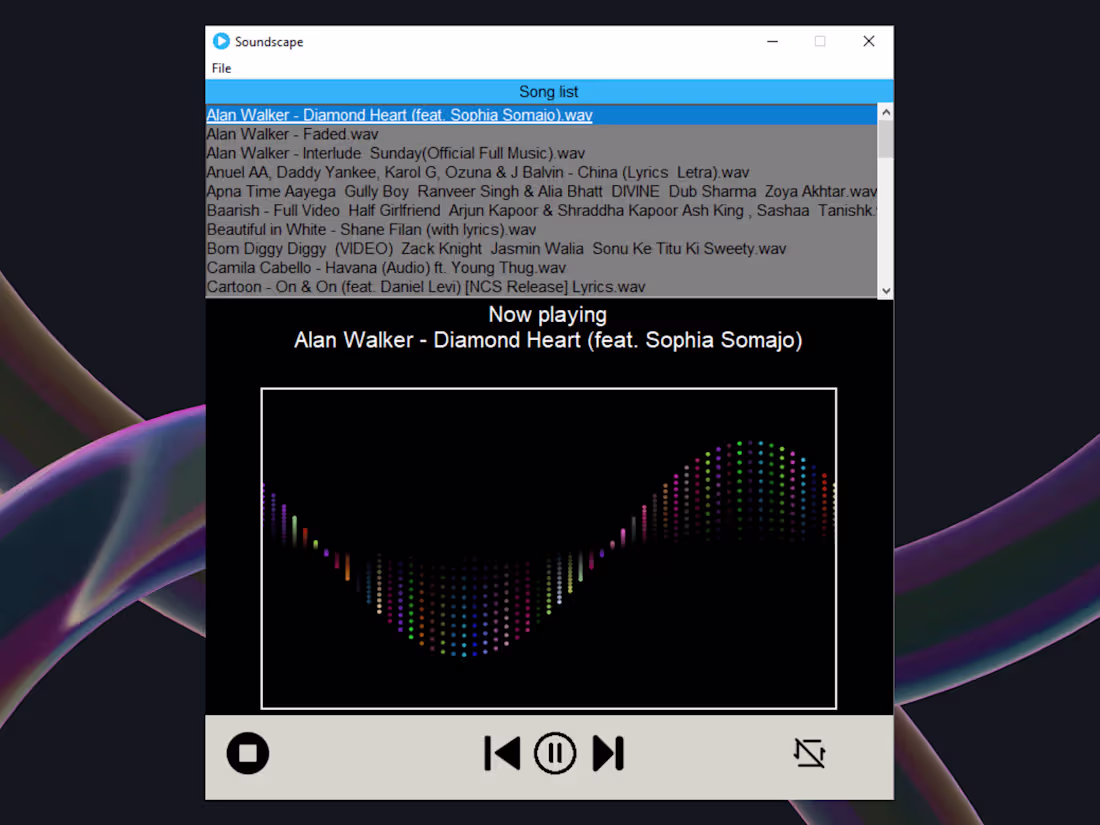The width and height of the screenshot is (1100, 825).
Task: Go back to the previous track icon
Action: (x=503, y=753)
